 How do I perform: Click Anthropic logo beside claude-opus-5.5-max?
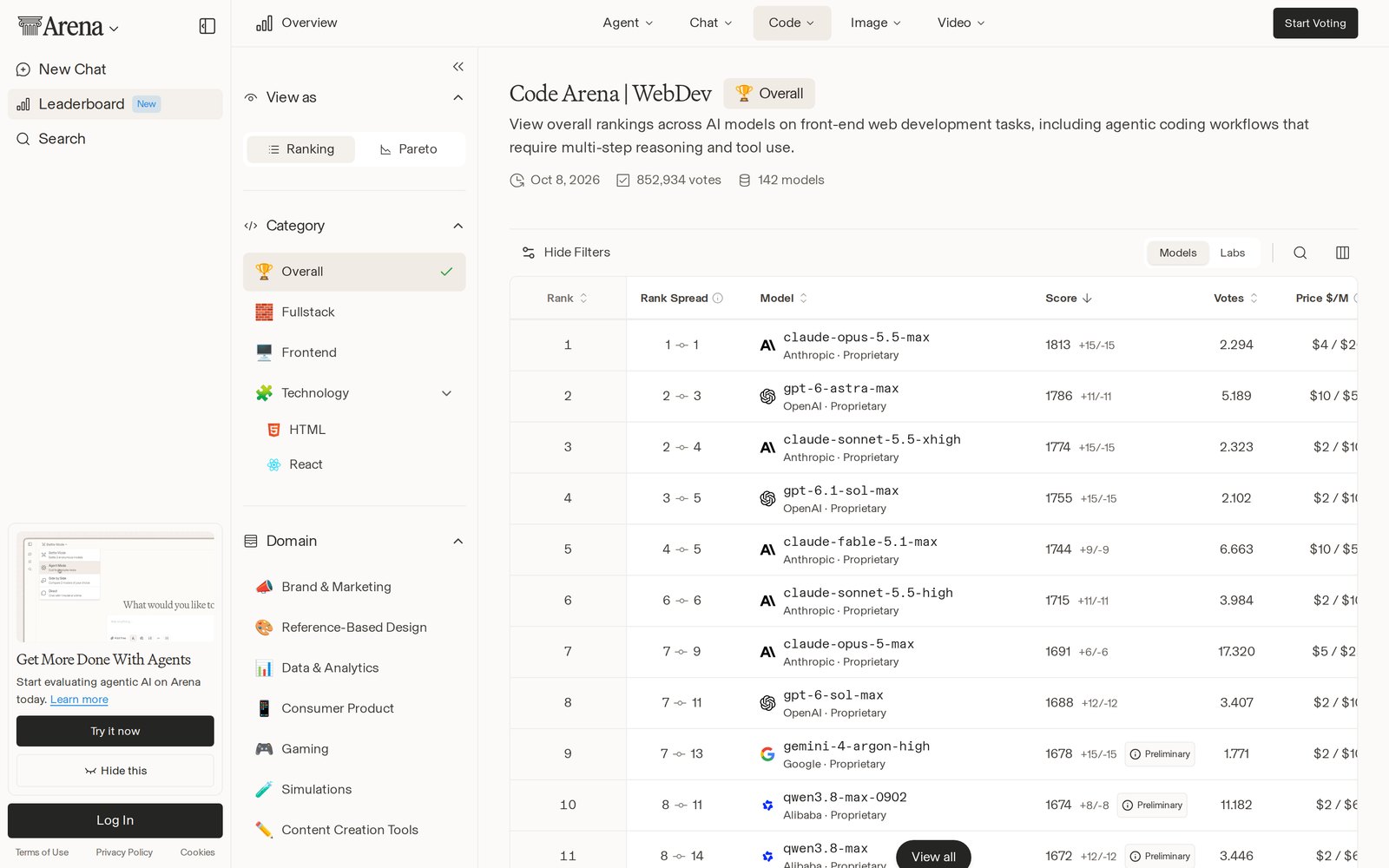(767, 345)
